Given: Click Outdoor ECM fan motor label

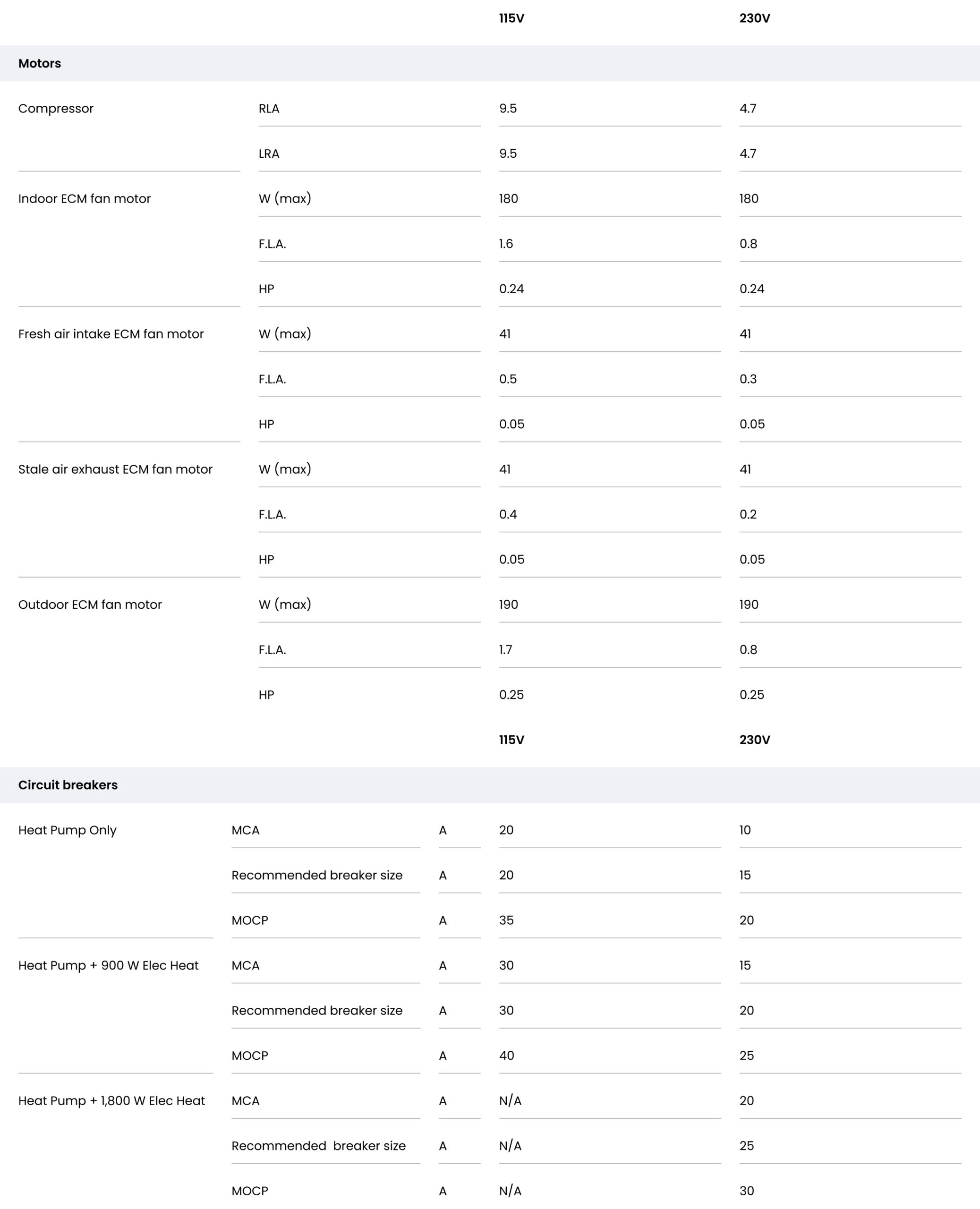Looking at the screenshot, I should [90, 604].
